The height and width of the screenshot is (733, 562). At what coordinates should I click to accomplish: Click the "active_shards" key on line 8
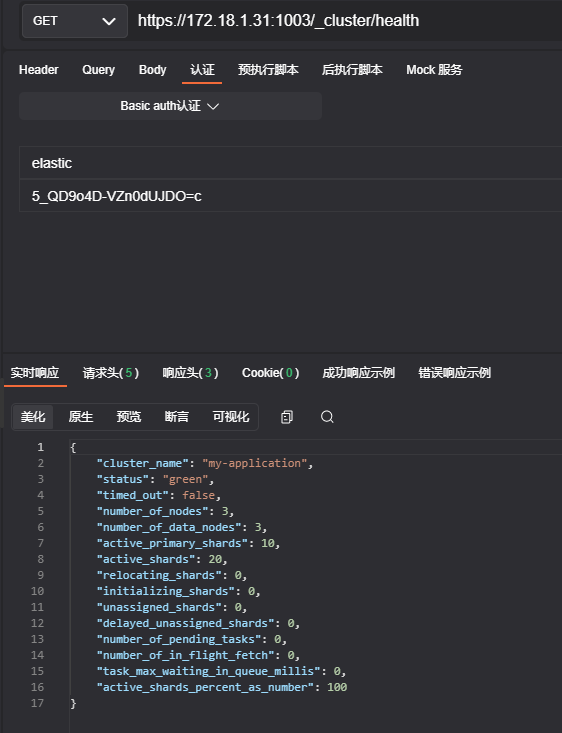[x=145, y=559]
